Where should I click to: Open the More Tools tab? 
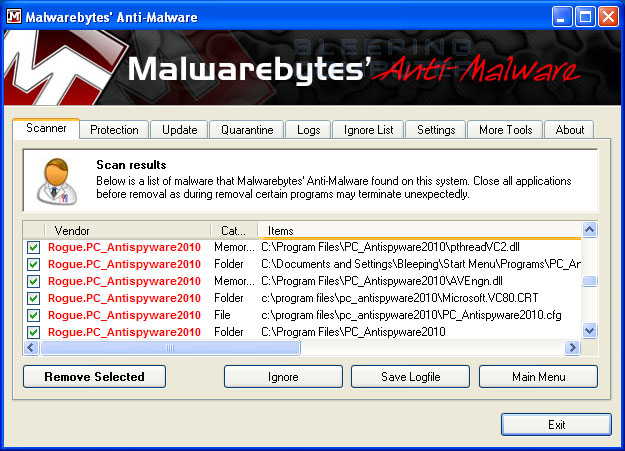click(x=505, y=130)
